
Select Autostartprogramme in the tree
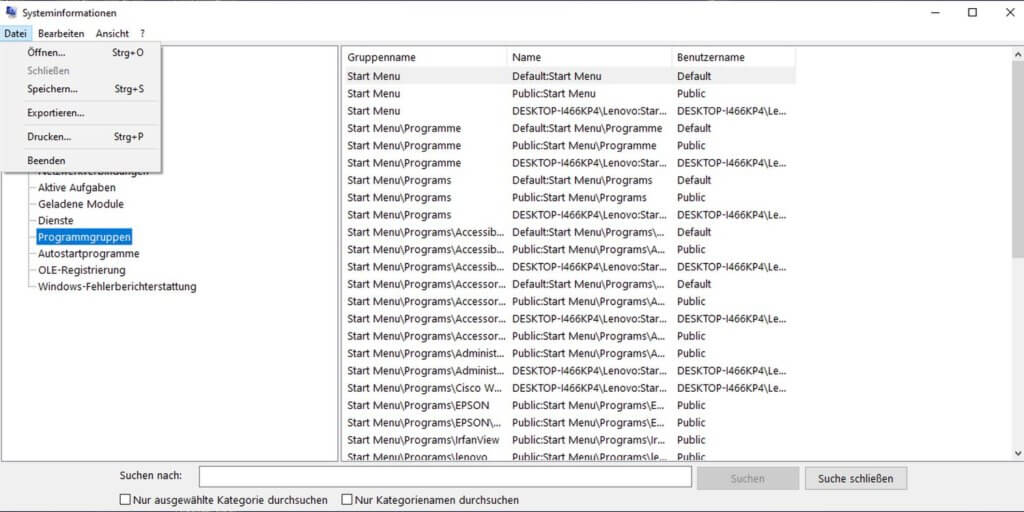tap(88, 253)
